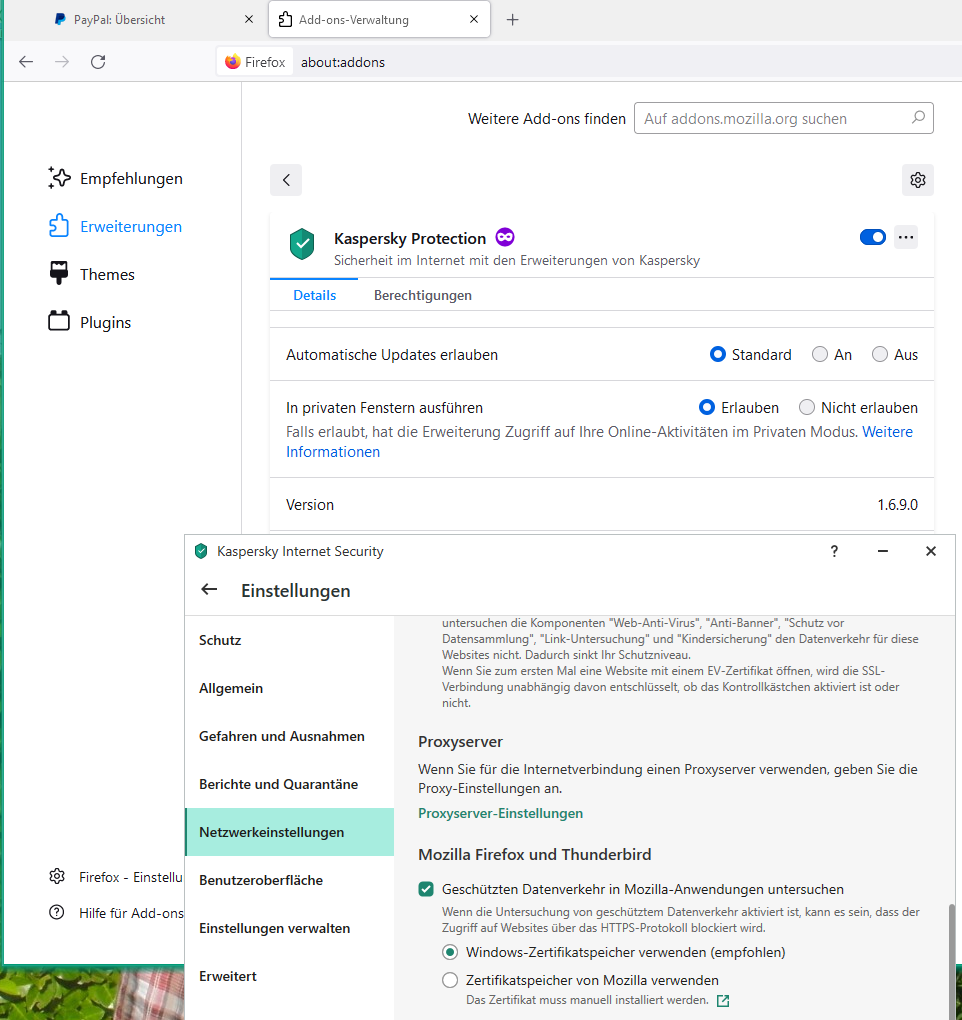Minimize the Kaspersky Internet Security window
Image resolution: width=962 pixels, height=1020 pixels.
pos(883,552)
